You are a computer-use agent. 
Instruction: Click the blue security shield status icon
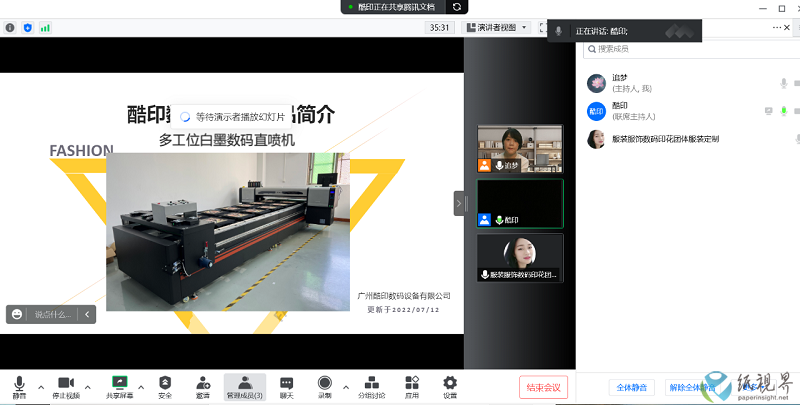tap(28, 28)
